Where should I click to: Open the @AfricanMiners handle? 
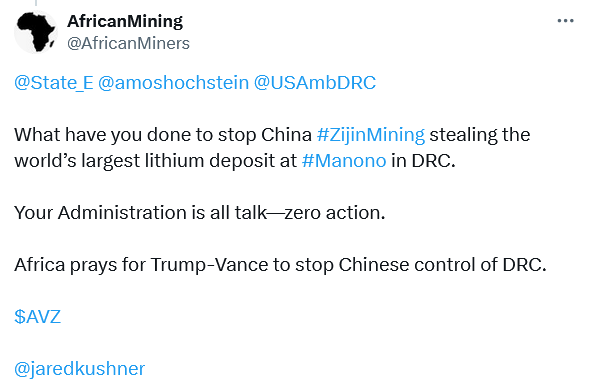point(128,43)
